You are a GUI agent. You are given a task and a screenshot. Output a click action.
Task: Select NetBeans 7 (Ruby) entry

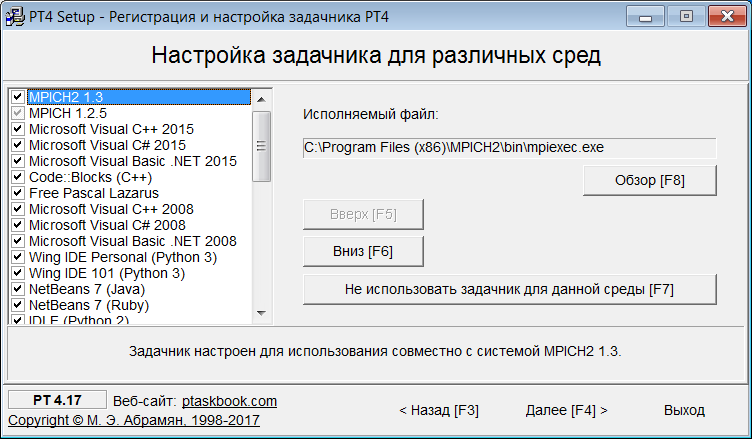tap(89, 305)
